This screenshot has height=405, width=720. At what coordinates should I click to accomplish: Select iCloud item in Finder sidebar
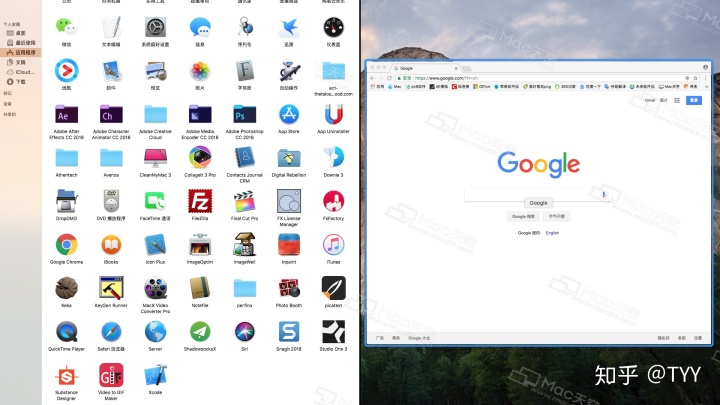[21, 72]
